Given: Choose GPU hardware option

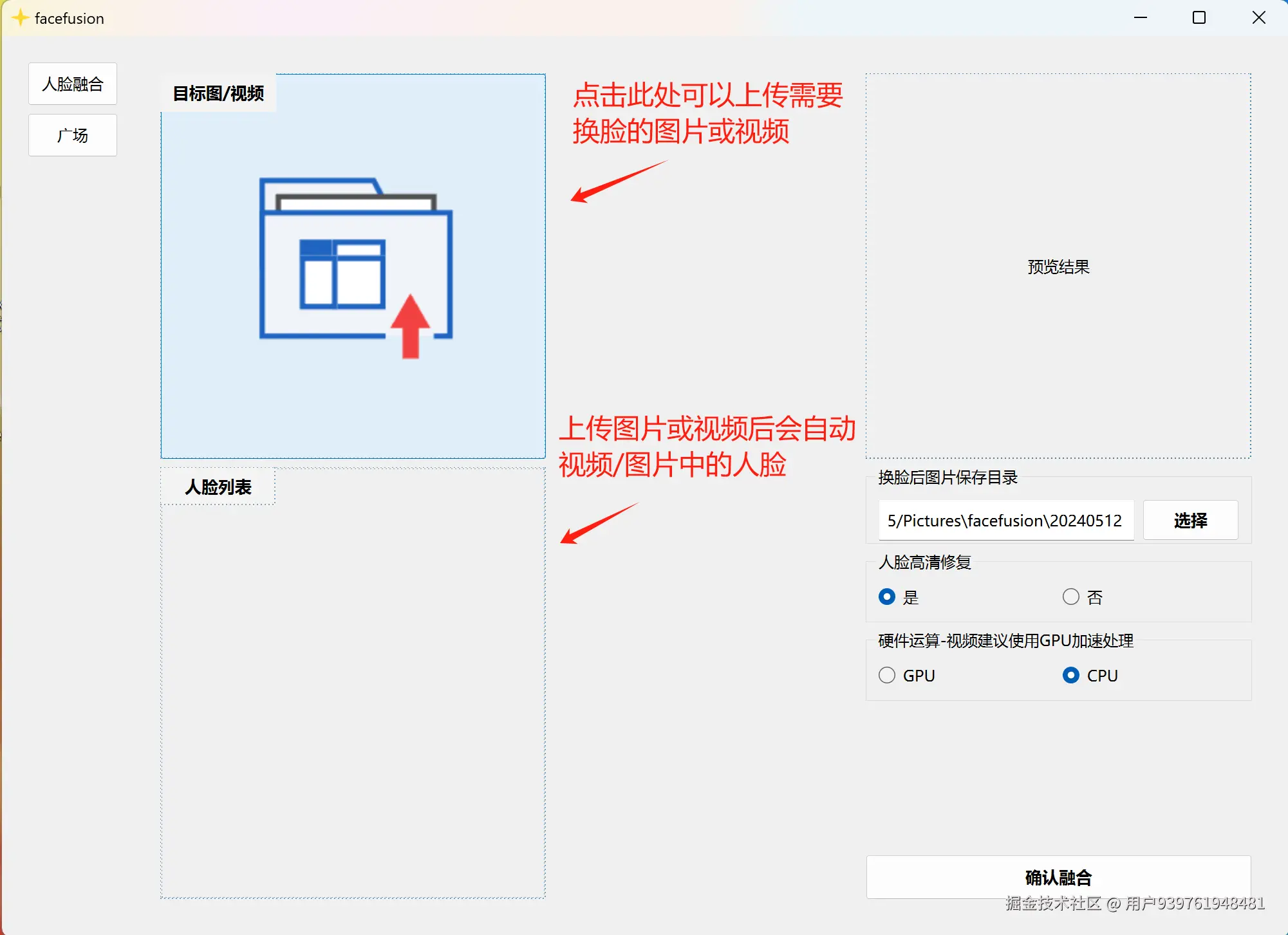Looking at the screenshot, I should coord(887,676).
